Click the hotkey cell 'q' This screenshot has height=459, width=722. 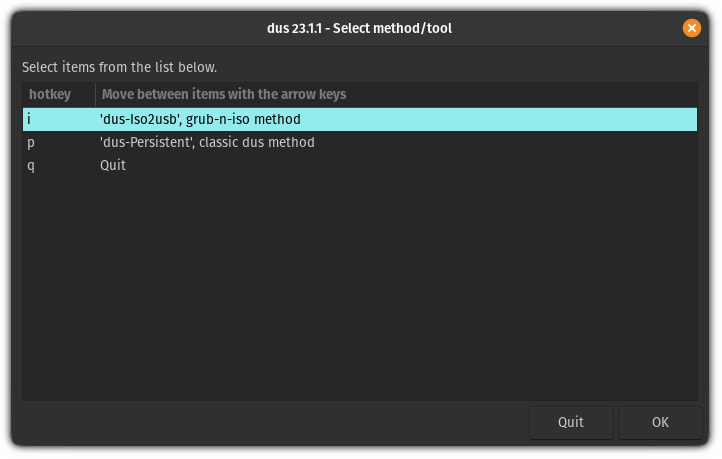pos(31,165)
